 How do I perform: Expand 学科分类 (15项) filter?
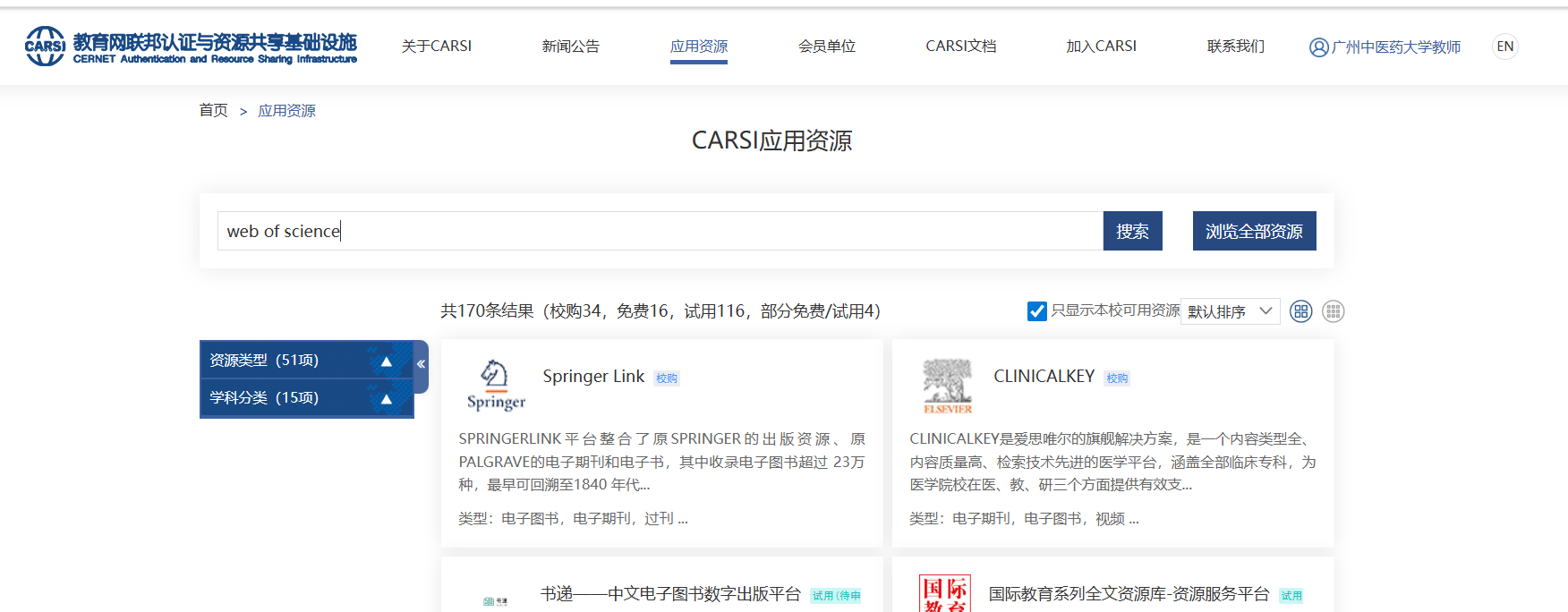click(x=306, y=397)
